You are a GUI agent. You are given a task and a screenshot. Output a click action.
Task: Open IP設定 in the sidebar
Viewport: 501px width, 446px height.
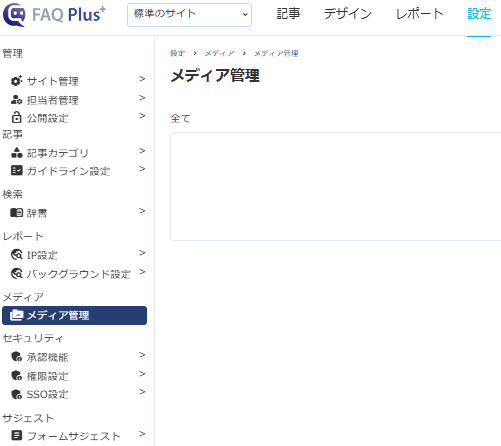pyautogui.click(x=42, y=255)
